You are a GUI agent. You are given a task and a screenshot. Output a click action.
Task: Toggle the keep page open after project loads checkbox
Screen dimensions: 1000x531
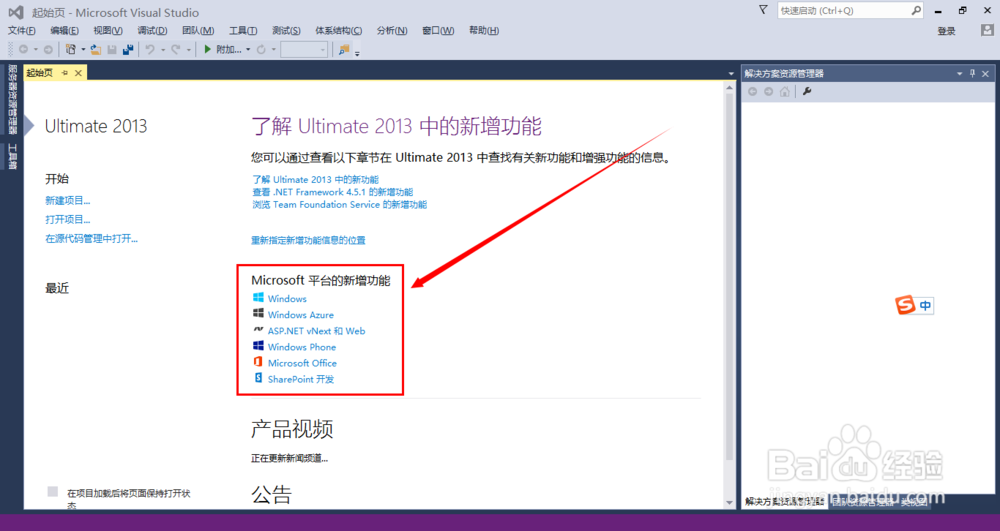[x=53, y=491]
